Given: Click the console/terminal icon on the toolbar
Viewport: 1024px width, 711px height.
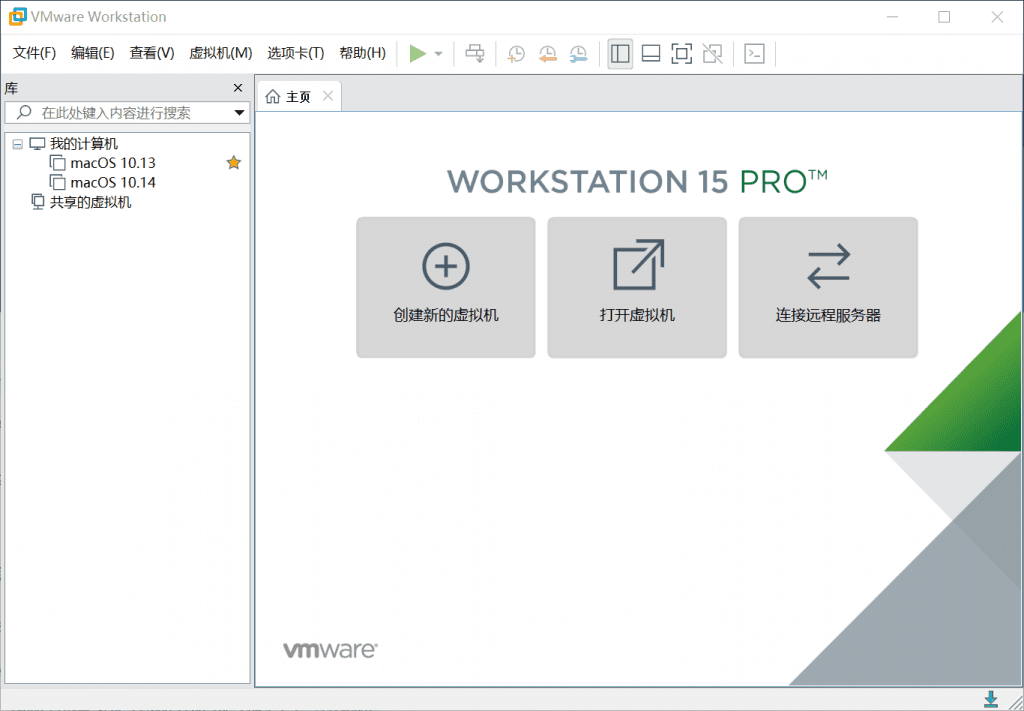Looking at the screenshot, I should 755,53.
